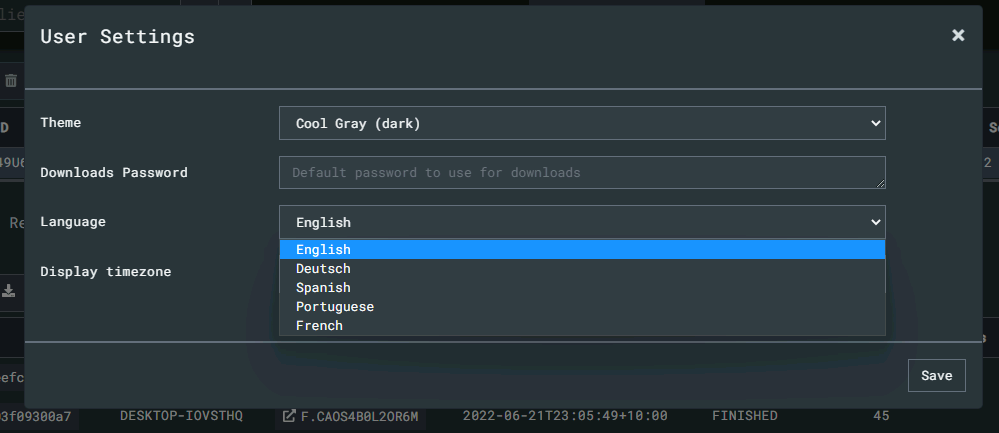Click the 2022-06-21 timestamp cell
The image size is (999, 433).
click(565, 416)
